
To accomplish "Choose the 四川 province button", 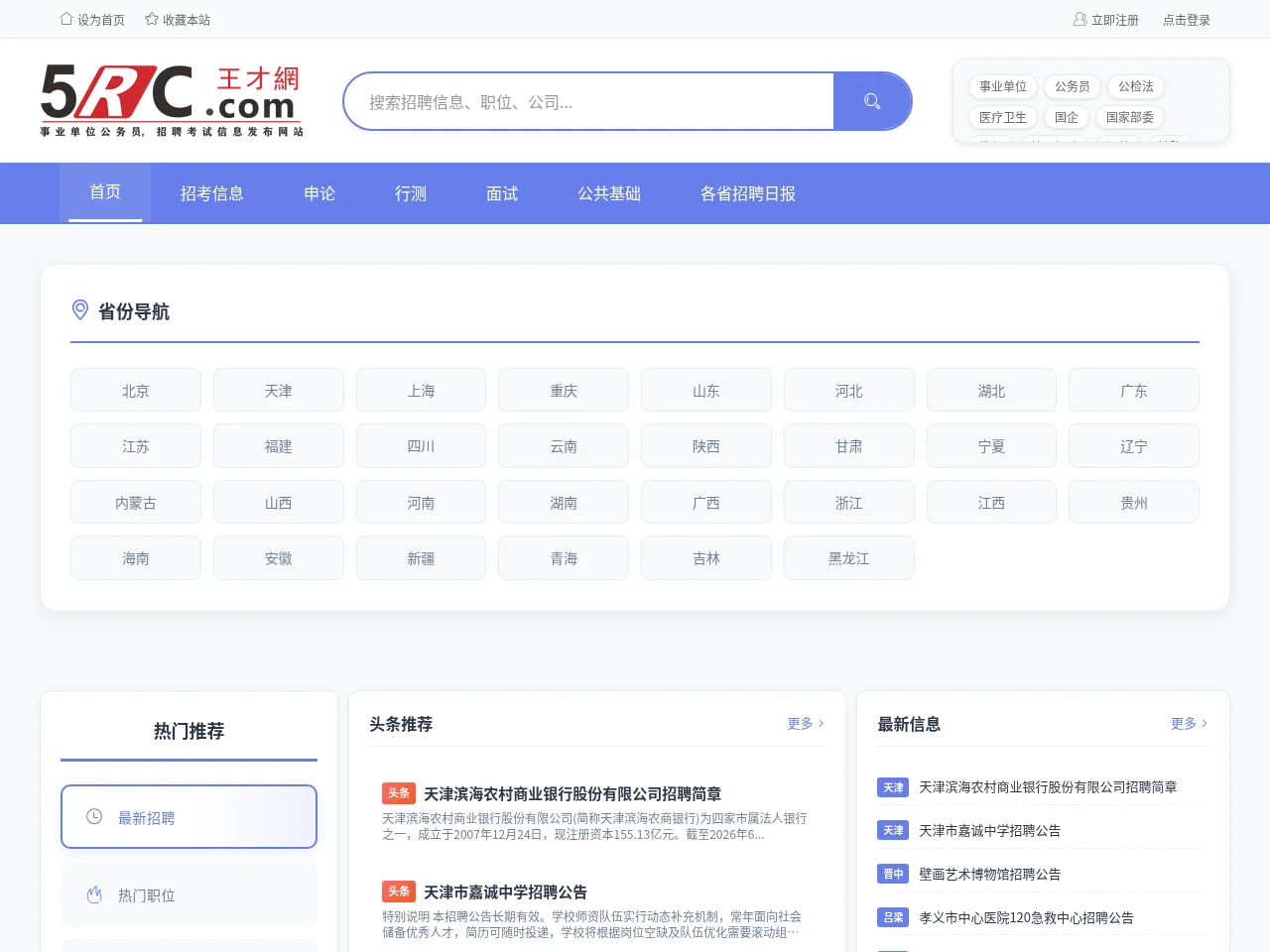I will pos(421,446).
